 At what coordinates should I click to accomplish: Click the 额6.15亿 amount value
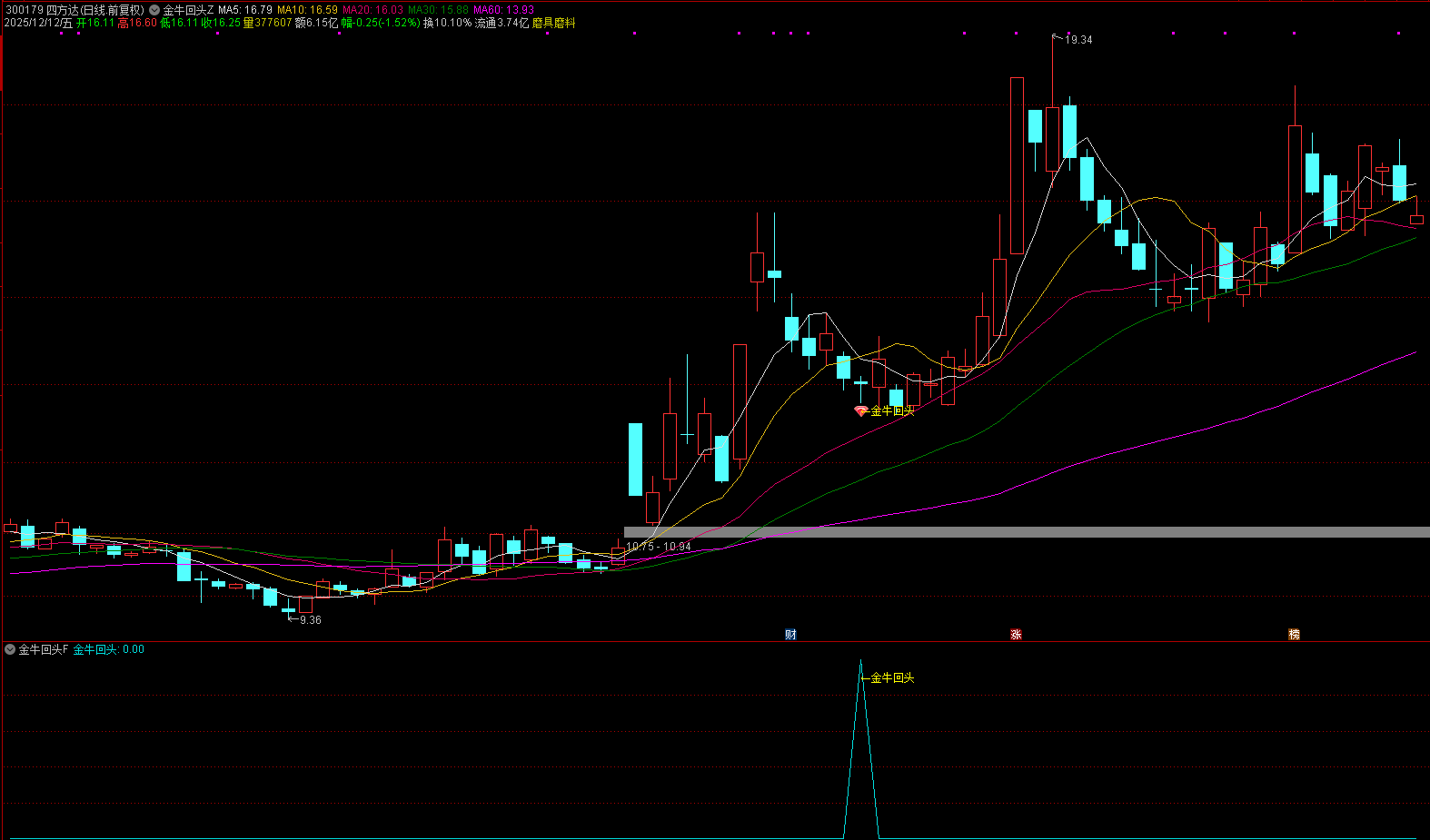pos(316,23)
